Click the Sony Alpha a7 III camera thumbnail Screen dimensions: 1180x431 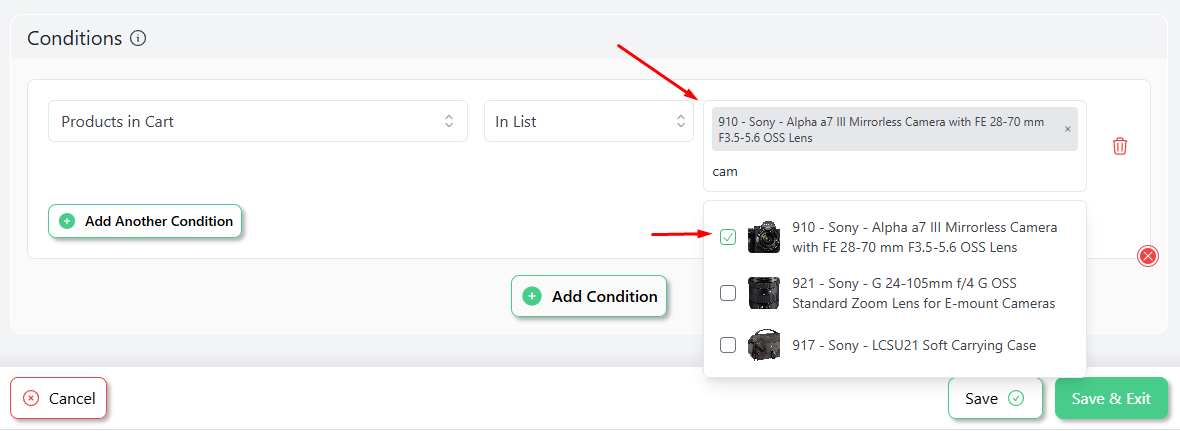pyautogui.click(x=764, y=237)
